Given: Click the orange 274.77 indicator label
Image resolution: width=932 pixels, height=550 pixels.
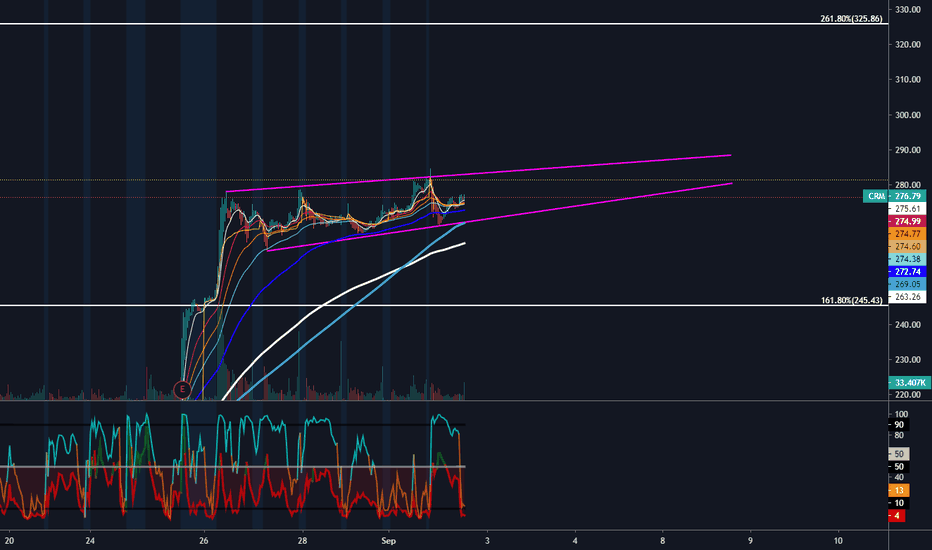Looking at the screenshot, I should point(907,234).
